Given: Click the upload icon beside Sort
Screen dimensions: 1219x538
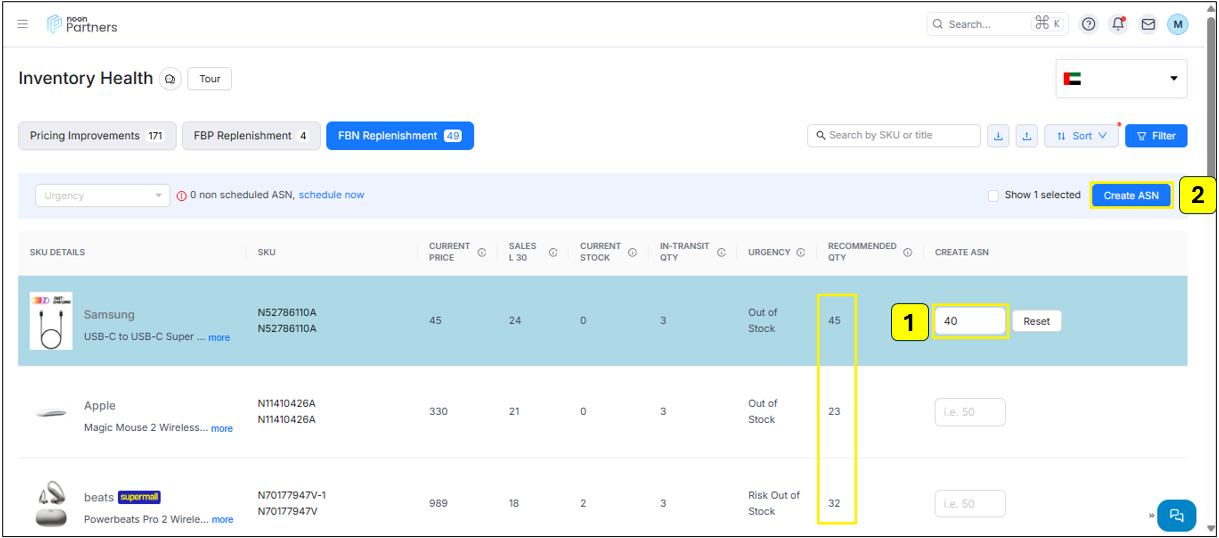Looking at the screenshot, I should pyautogui.click(x=1027, y=136).
